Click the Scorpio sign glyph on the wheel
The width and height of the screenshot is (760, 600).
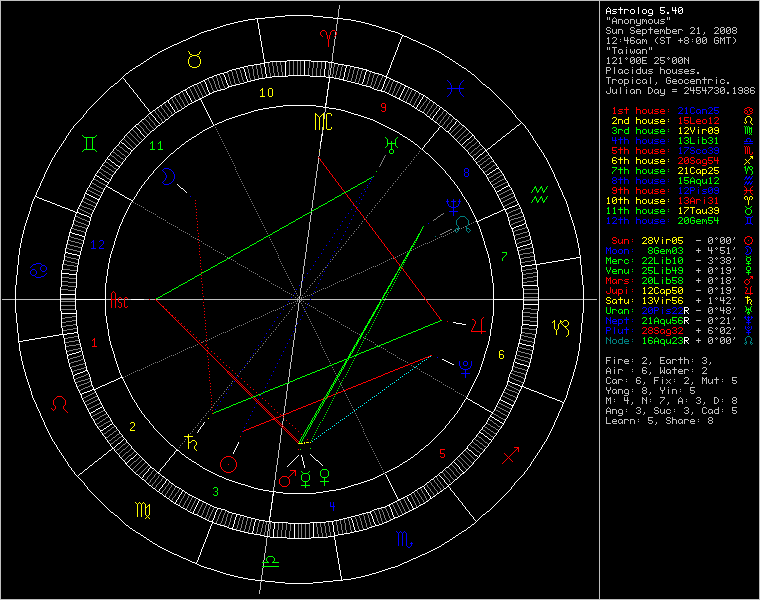pos(404,539)
